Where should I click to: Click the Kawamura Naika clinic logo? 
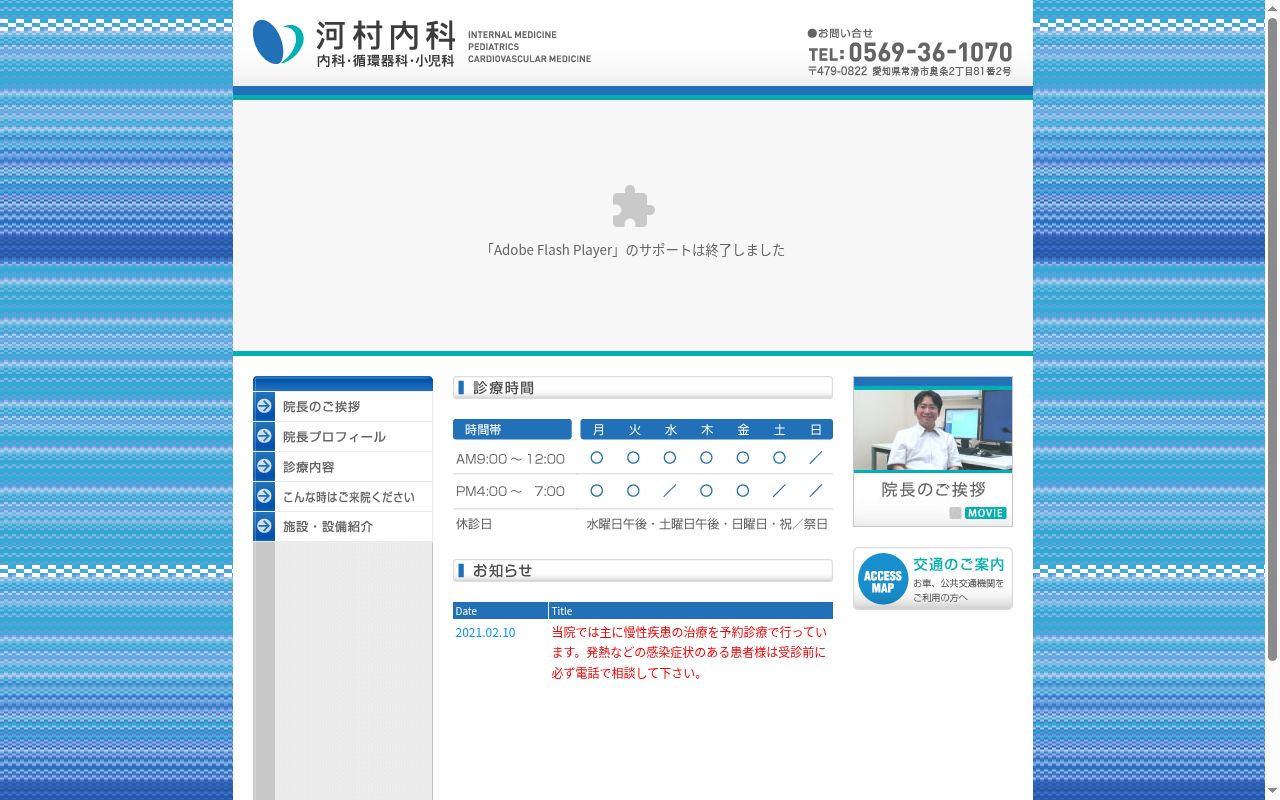coord(354,44)
